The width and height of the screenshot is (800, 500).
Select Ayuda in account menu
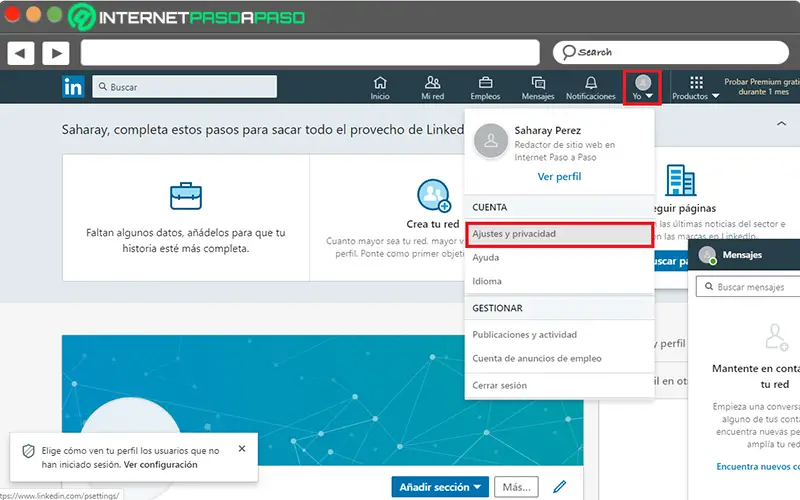pyautogui.click(x=486, y=258)
